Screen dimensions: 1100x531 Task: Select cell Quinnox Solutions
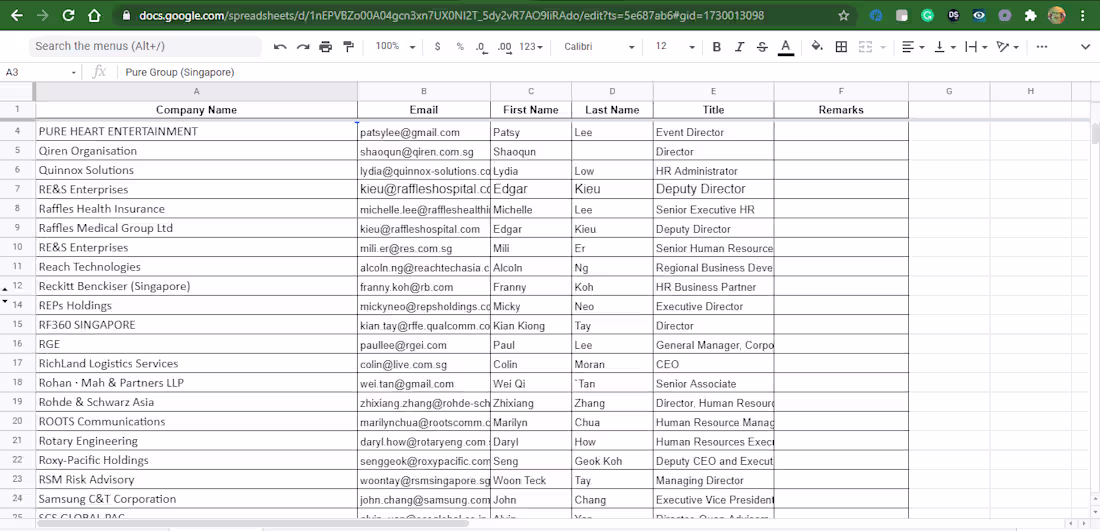coord(196,170)
